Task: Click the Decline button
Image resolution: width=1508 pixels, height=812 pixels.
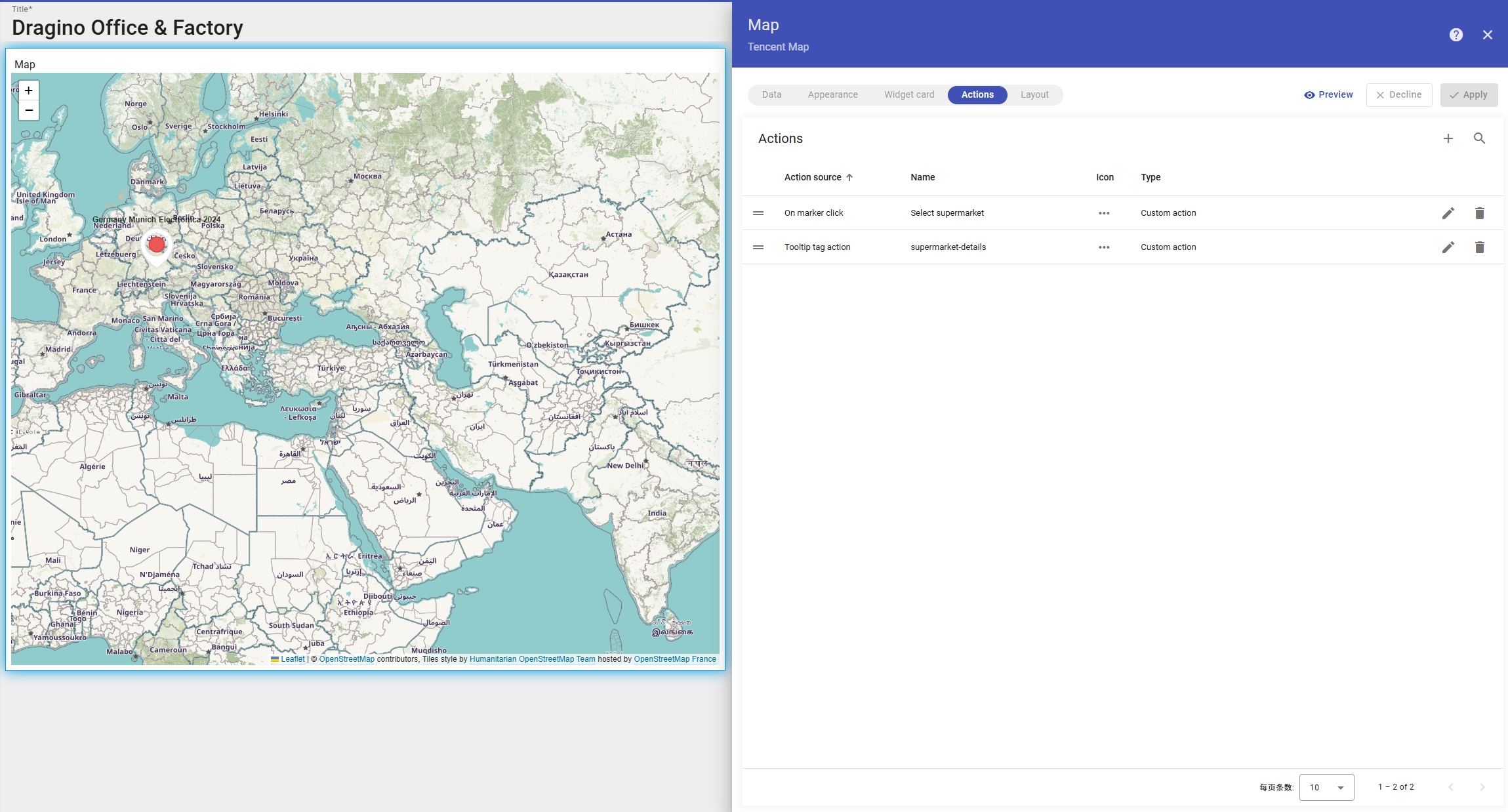Action: [x=1398, y=94]
